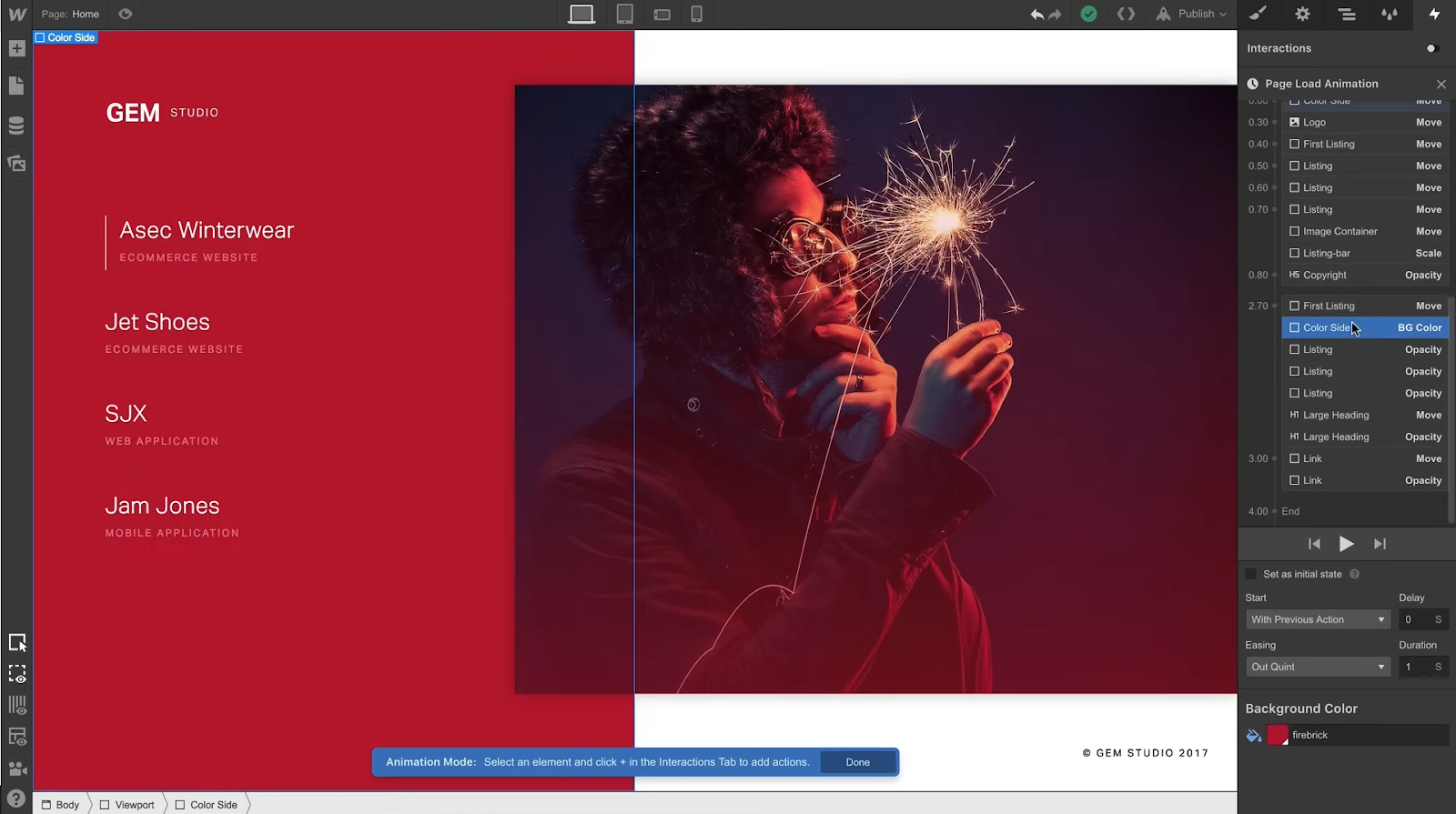The width and height of the screenshot is (1456, 814).
Task: Open the Style Manager tab
Action: point(1390,14)
